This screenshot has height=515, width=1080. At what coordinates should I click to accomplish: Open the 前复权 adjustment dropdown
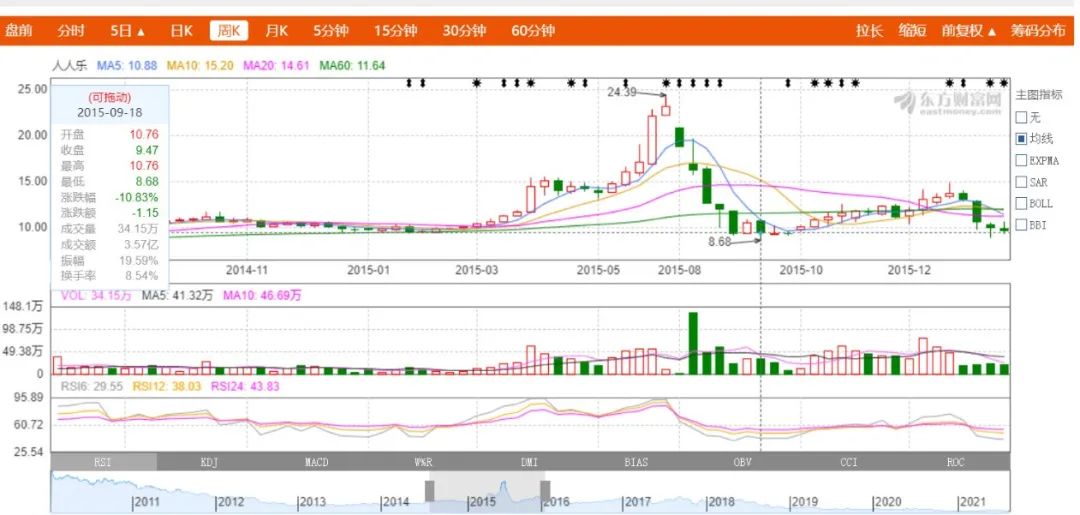[x=969, y=31]
